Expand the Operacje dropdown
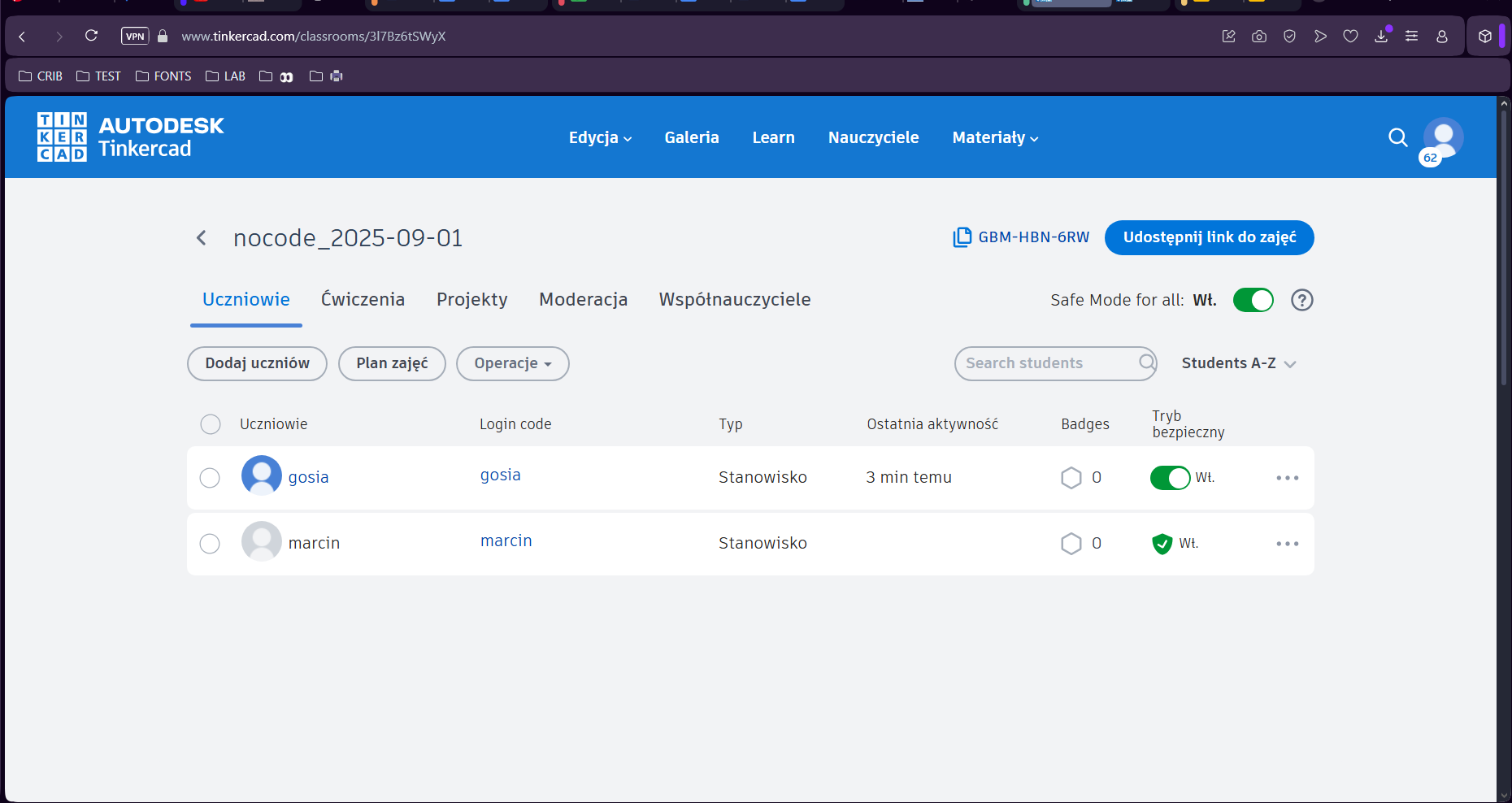Image resolution: width=1512 pixels, height=803 pixels. tap(512, 363)
